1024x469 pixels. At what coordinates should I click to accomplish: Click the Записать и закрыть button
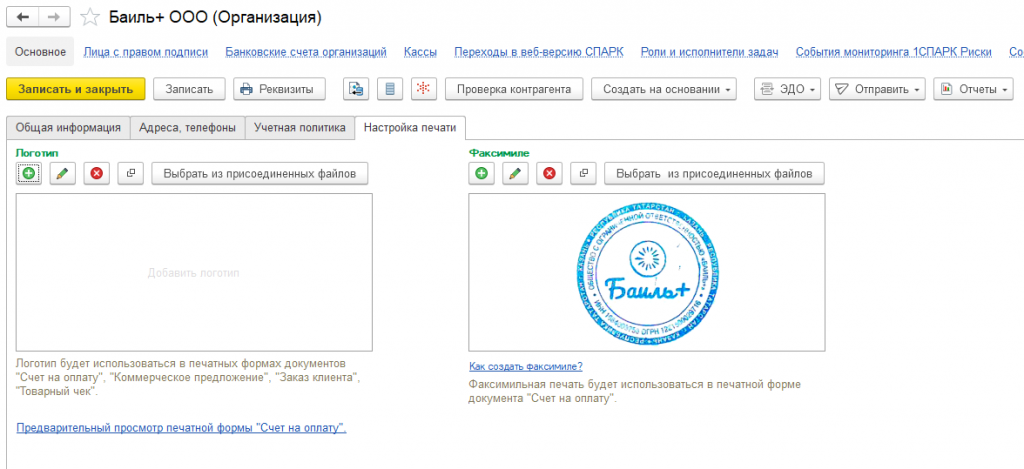pos(75,89)
